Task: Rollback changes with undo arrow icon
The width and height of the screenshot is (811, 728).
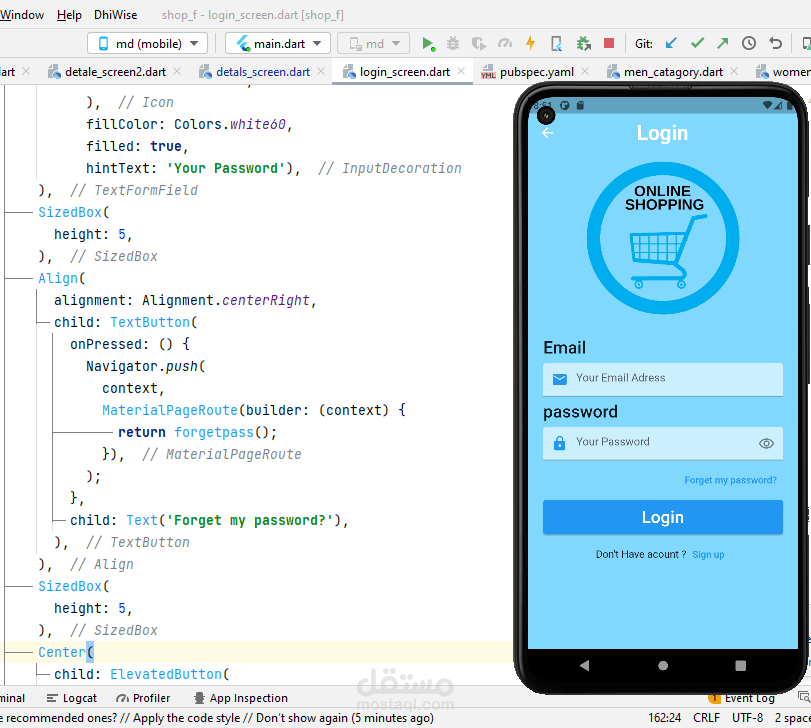Action: tap(775, 43)
